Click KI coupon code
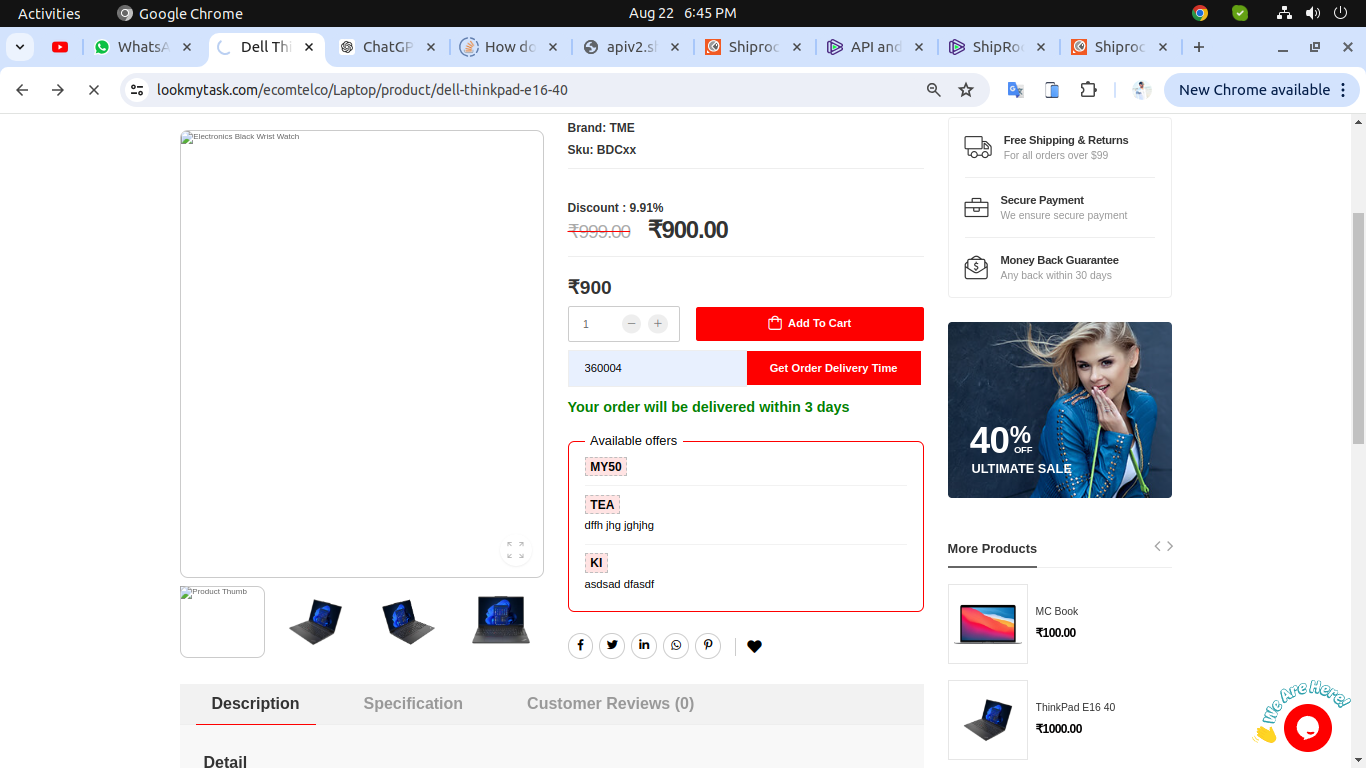1366x768 pixels. (x=596, y=563)
